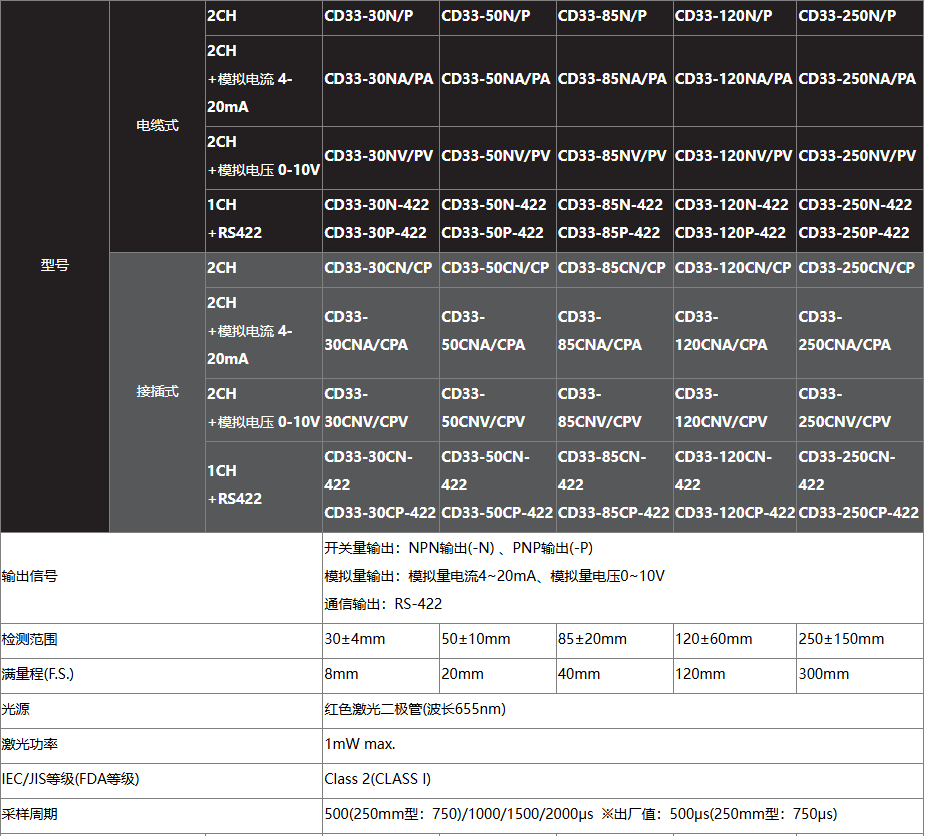Click the 接插式 category cell

157,392
